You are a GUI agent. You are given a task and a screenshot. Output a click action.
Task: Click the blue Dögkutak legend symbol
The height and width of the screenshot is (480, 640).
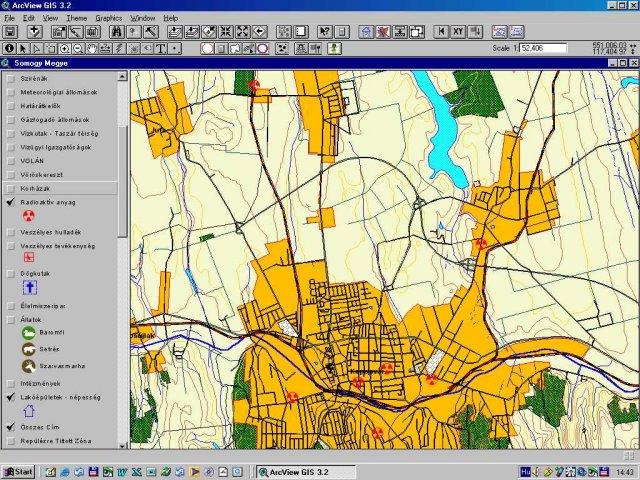coord(29,288)
